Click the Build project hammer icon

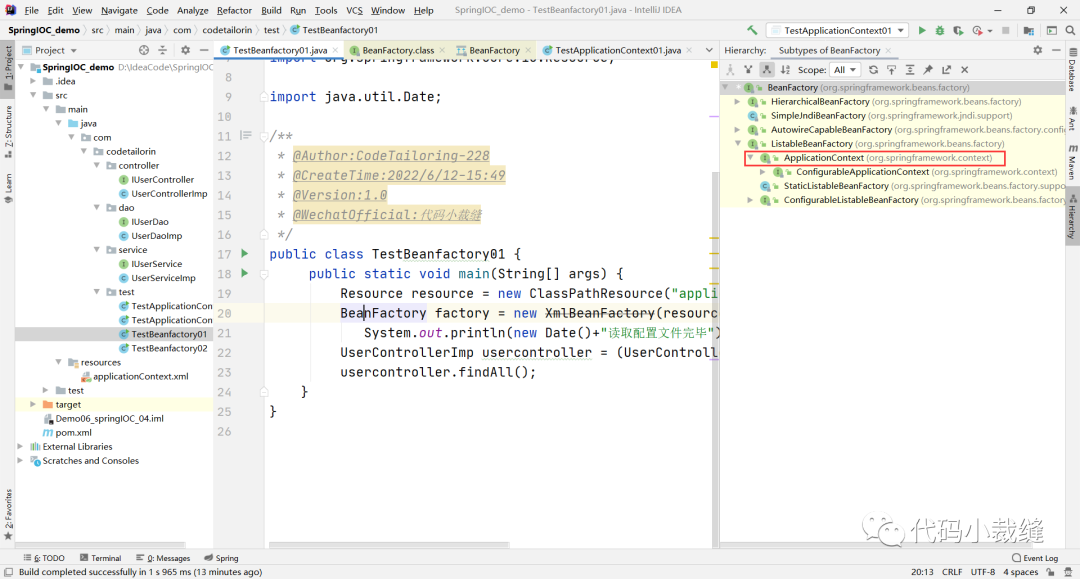[751, 31]
